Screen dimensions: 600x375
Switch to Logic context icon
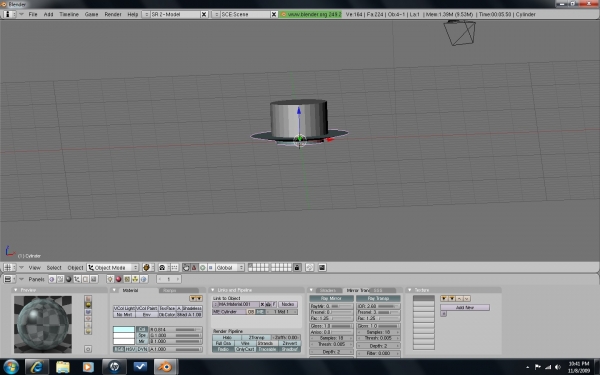click(52, 279)
